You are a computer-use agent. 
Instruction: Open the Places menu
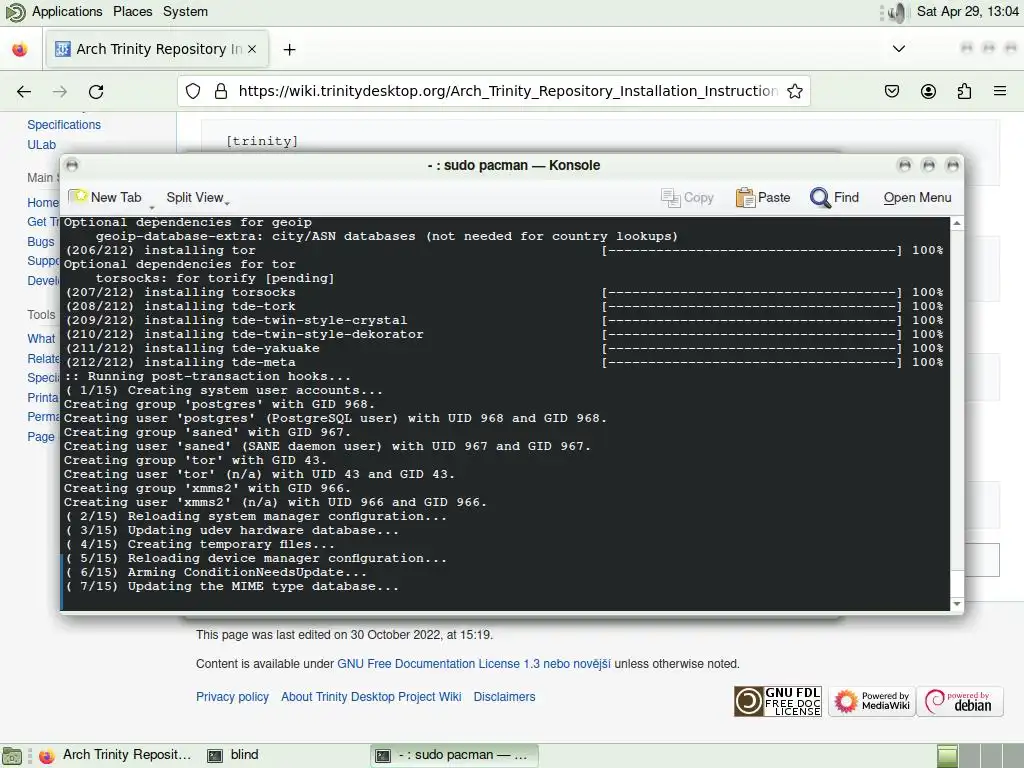[x=133, y=12]
